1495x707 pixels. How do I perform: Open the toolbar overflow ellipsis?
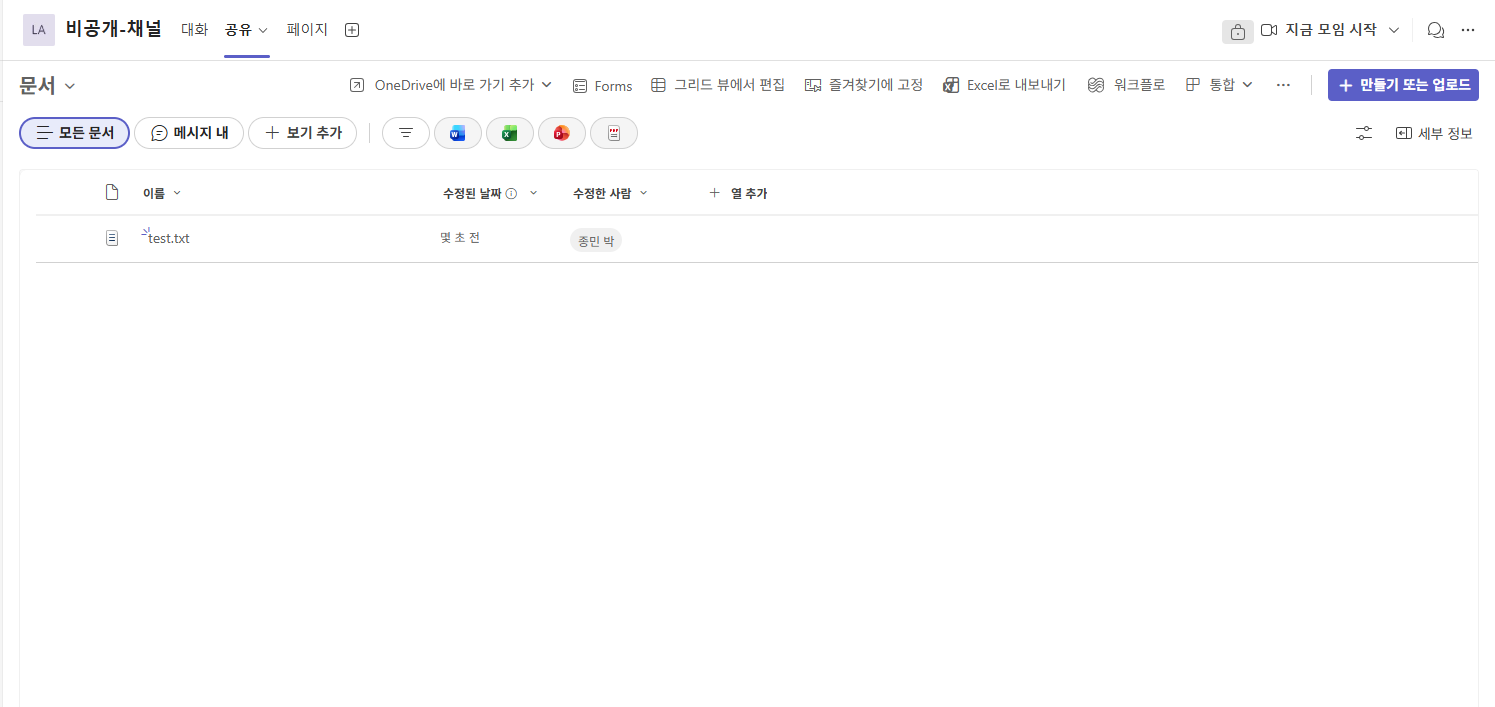(1283, 85)
